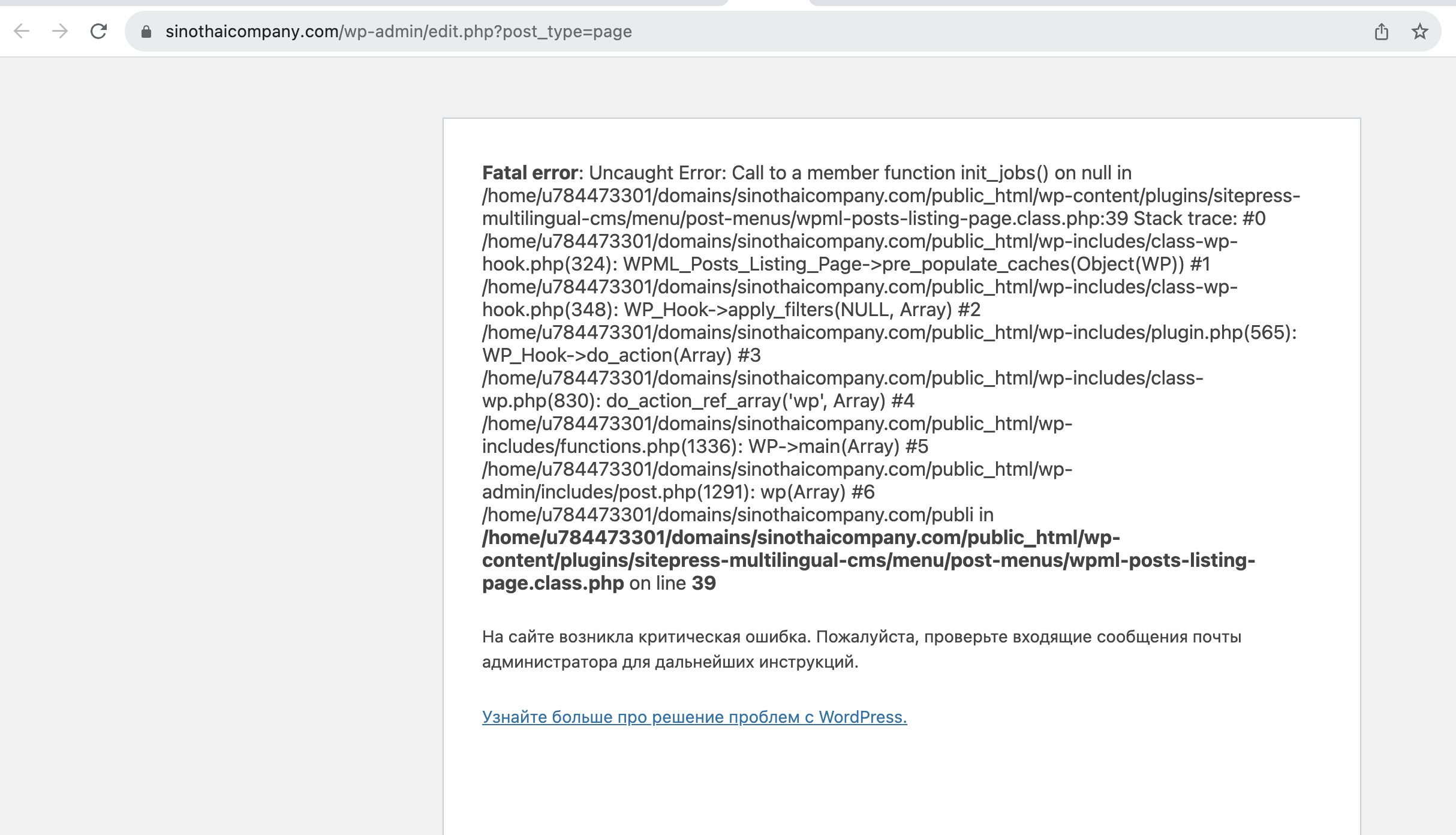Click the bold line number 39
This screenshot has height=835, width=1456.
(703, 583)
